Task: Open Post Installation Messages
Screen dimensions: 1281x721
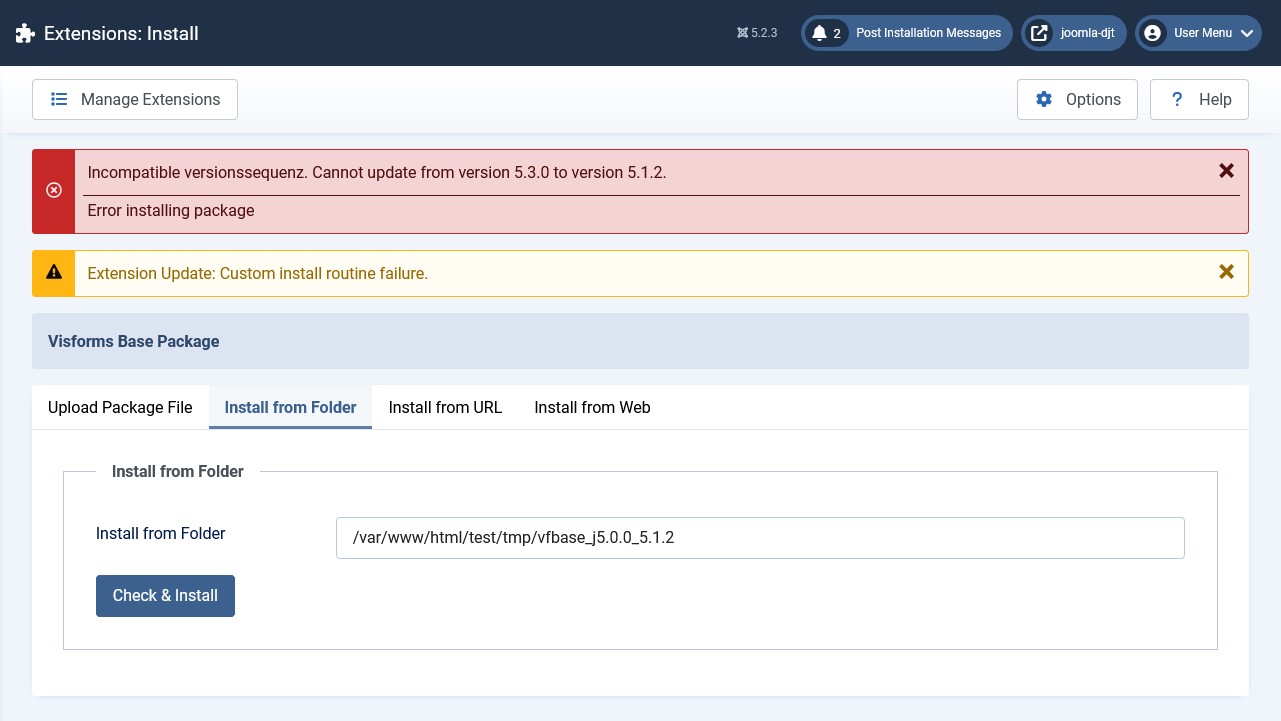Action: (x=928, y=32)
